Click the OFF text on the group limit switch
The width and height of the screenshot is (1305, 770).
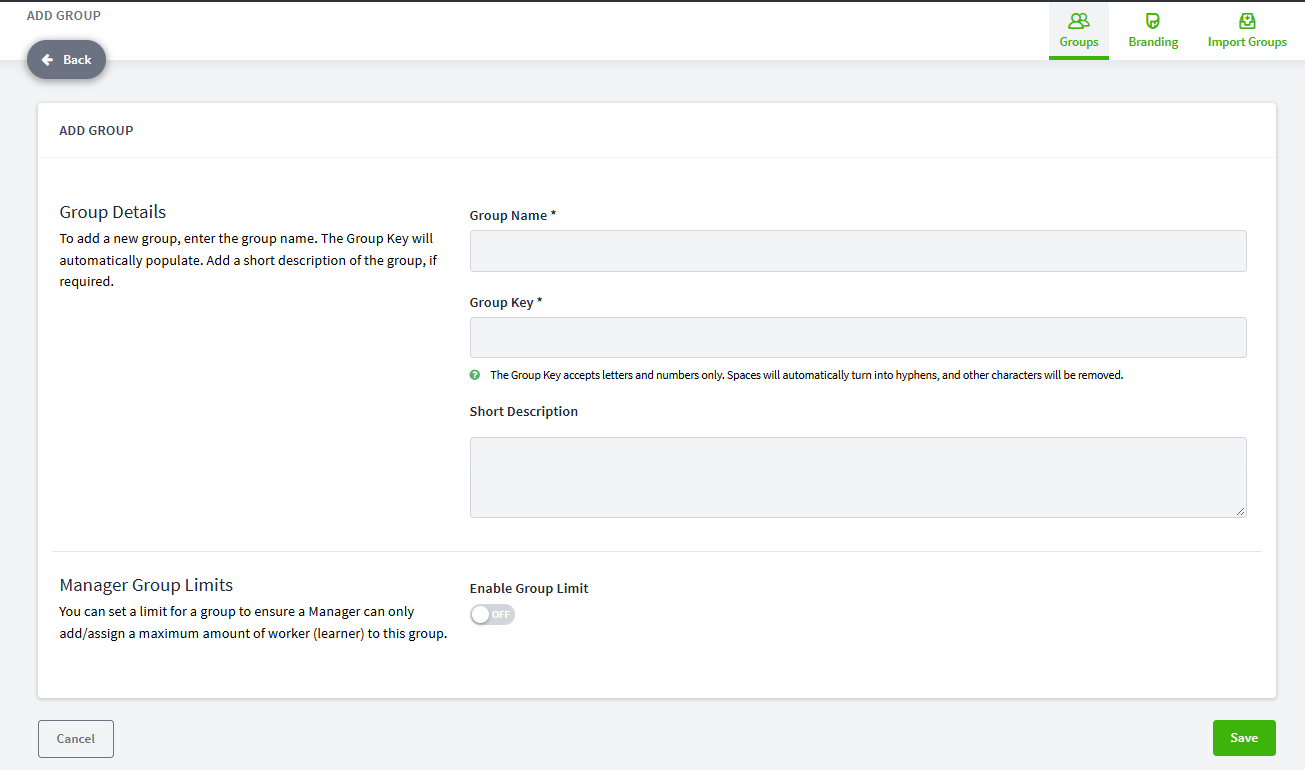pos(500,614)
